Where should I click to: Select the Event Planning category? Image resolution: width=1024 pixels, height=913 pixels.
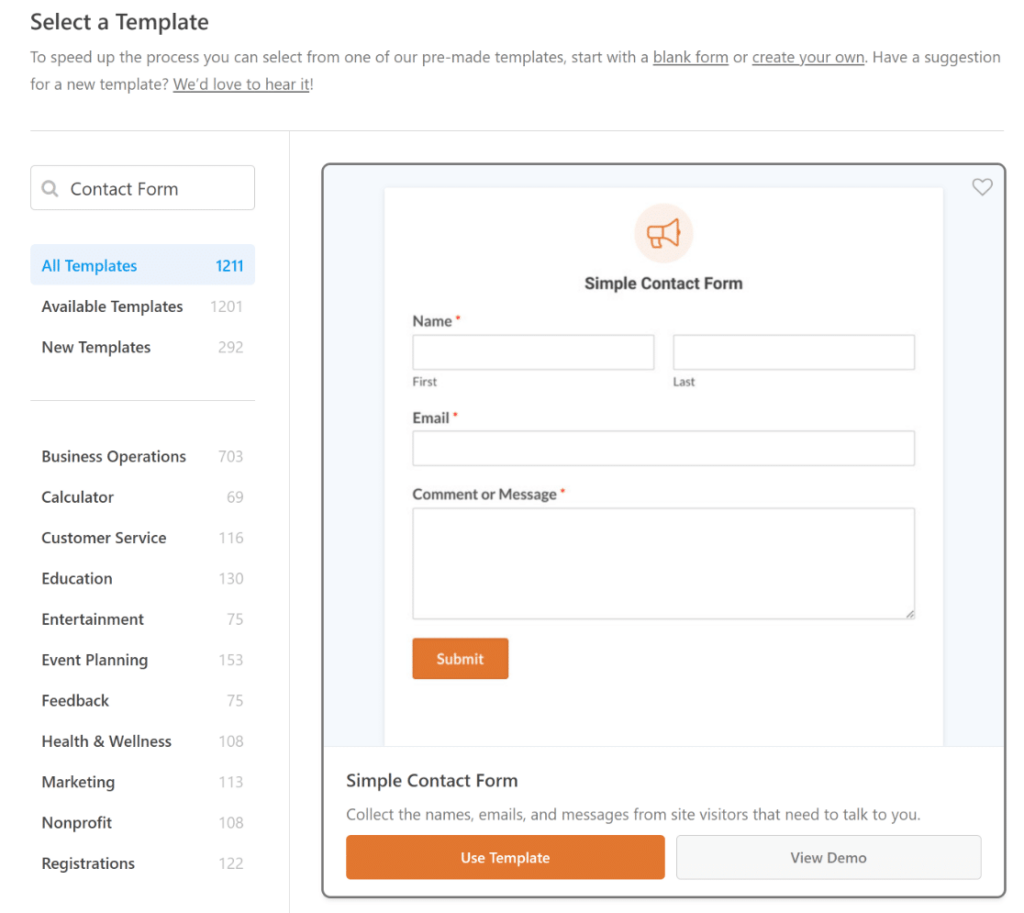pos(95,660)
